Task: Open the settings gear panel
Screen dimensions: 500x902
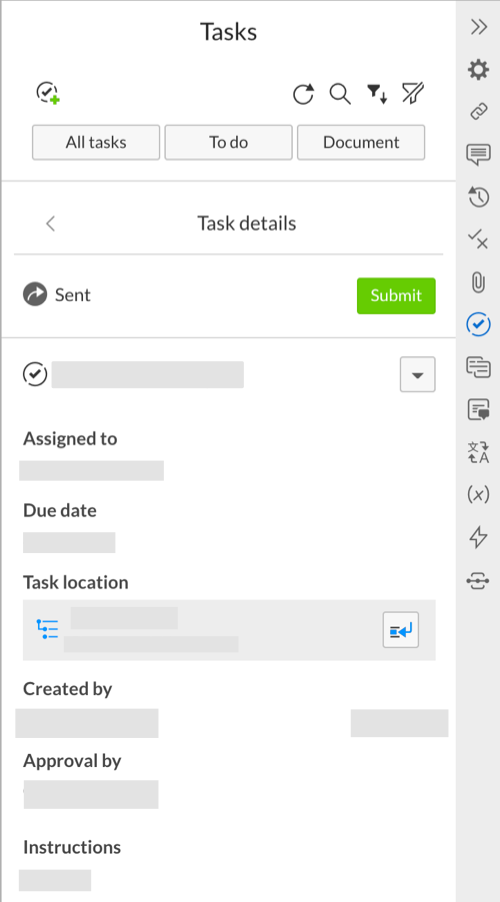Action: click(478, 70)
